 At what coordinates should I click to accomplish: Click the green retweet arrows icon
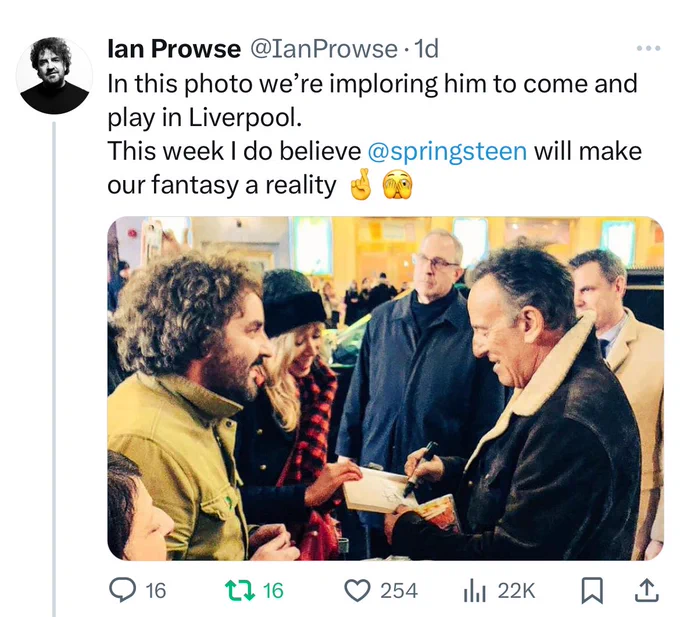[x=240, y=591]
